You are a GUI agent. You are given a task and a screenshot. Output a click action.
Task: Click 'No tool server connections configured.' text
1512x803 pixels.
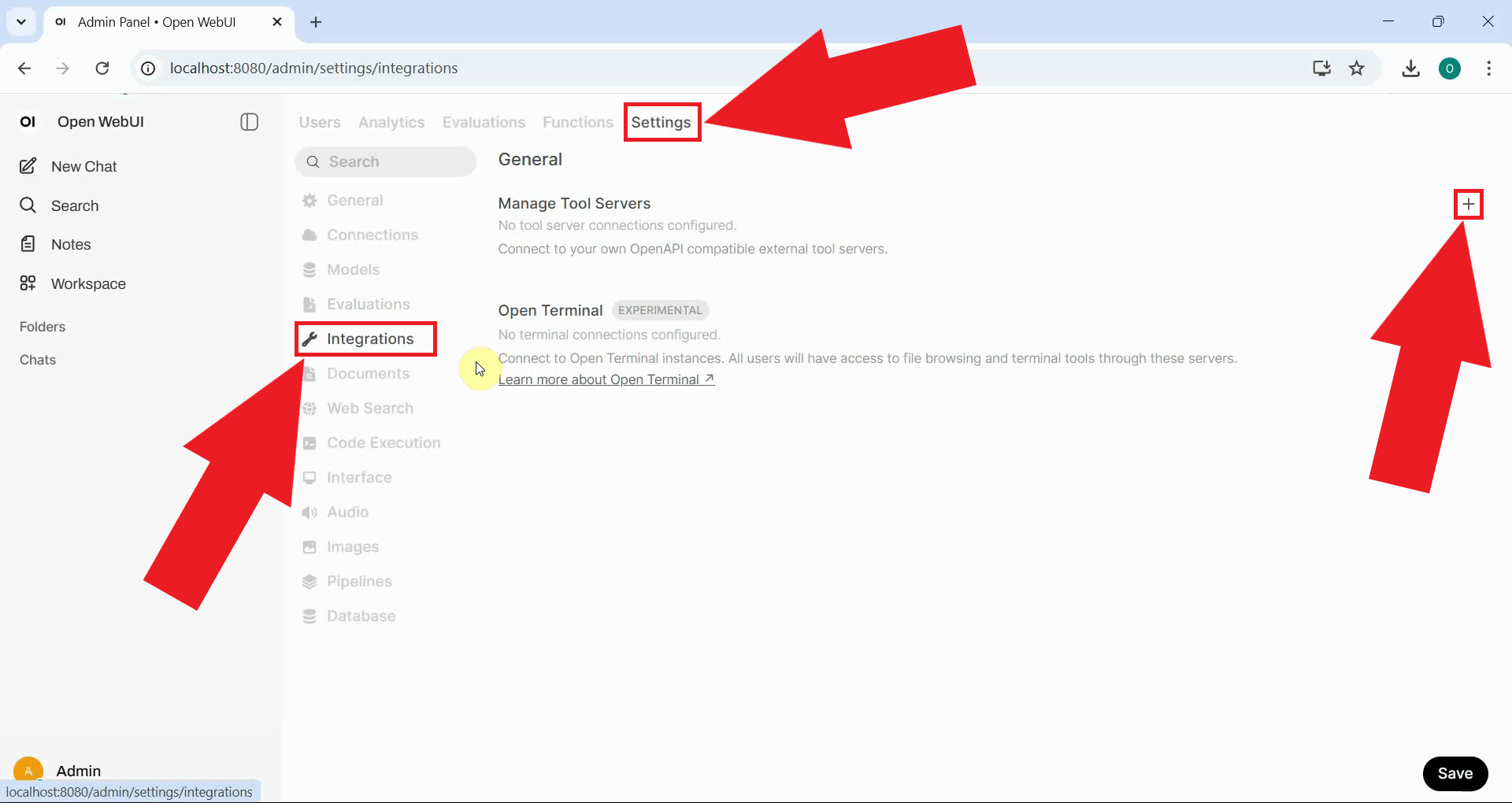(617, 226)
